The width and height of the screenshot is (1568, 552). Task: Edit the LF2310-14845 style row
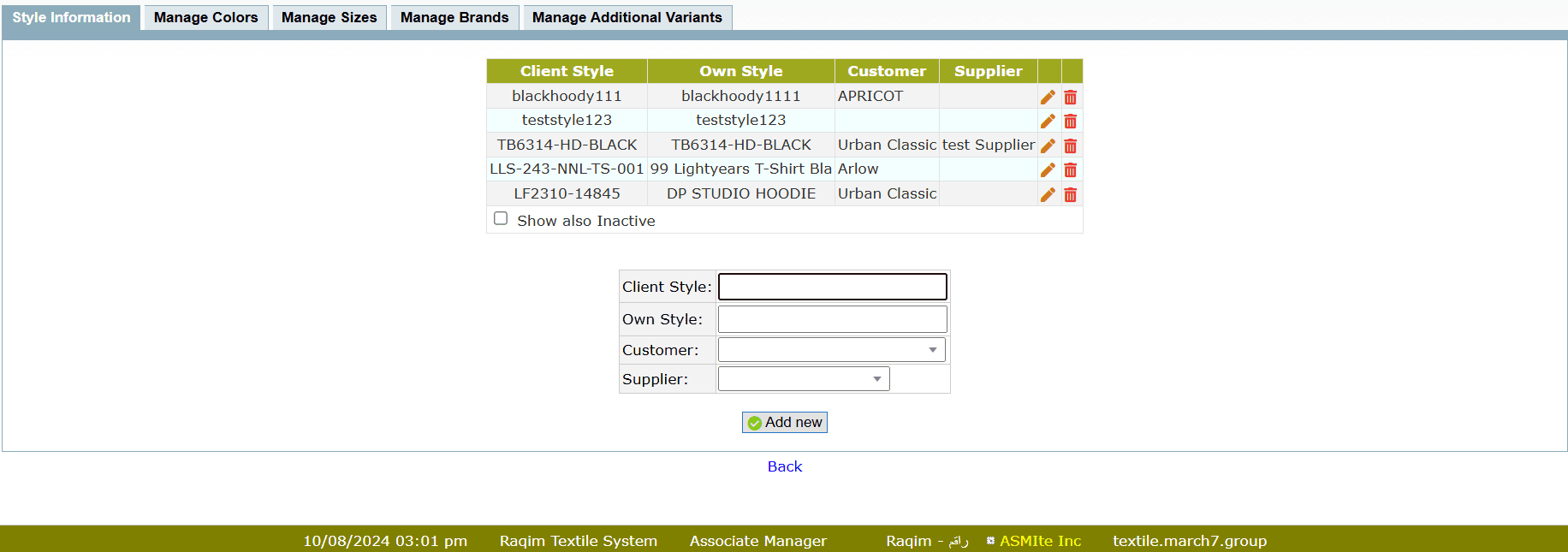[x=1048, y=194]
